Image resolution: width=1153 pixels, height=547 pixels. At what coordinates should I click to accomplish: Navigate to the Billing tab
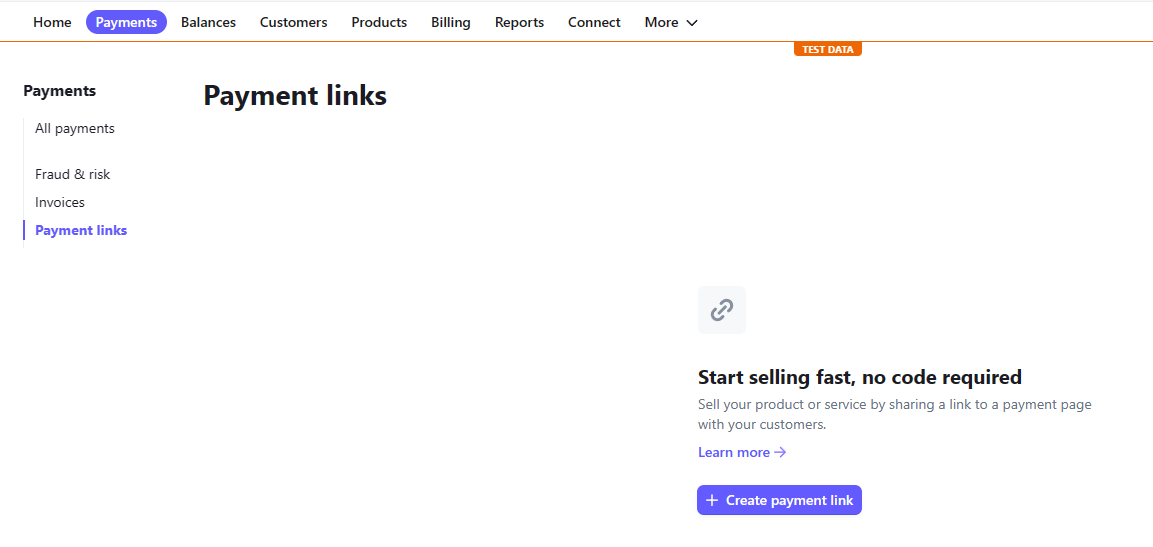[x=451, y=23]
